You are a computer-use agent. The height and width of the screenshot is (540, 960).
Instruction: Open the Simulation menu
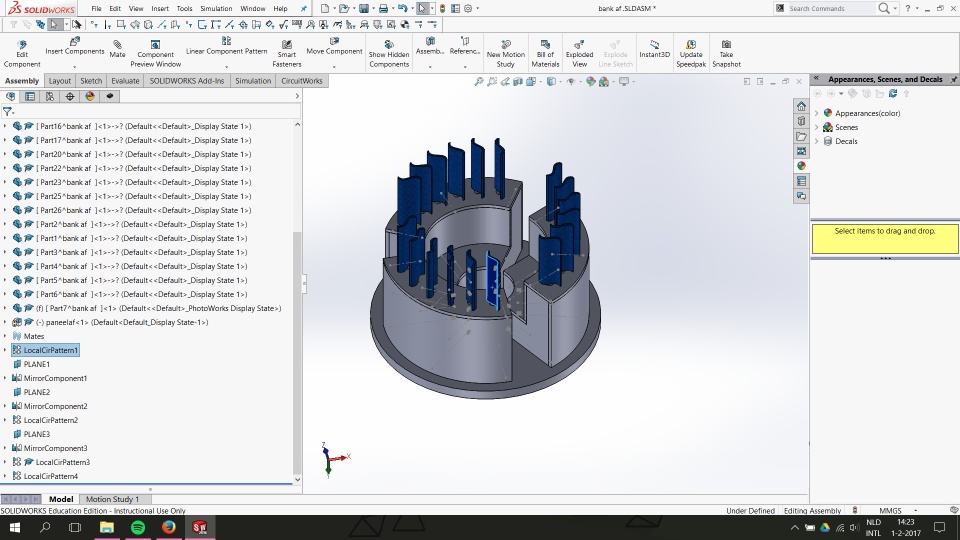[x=216, y=9]
